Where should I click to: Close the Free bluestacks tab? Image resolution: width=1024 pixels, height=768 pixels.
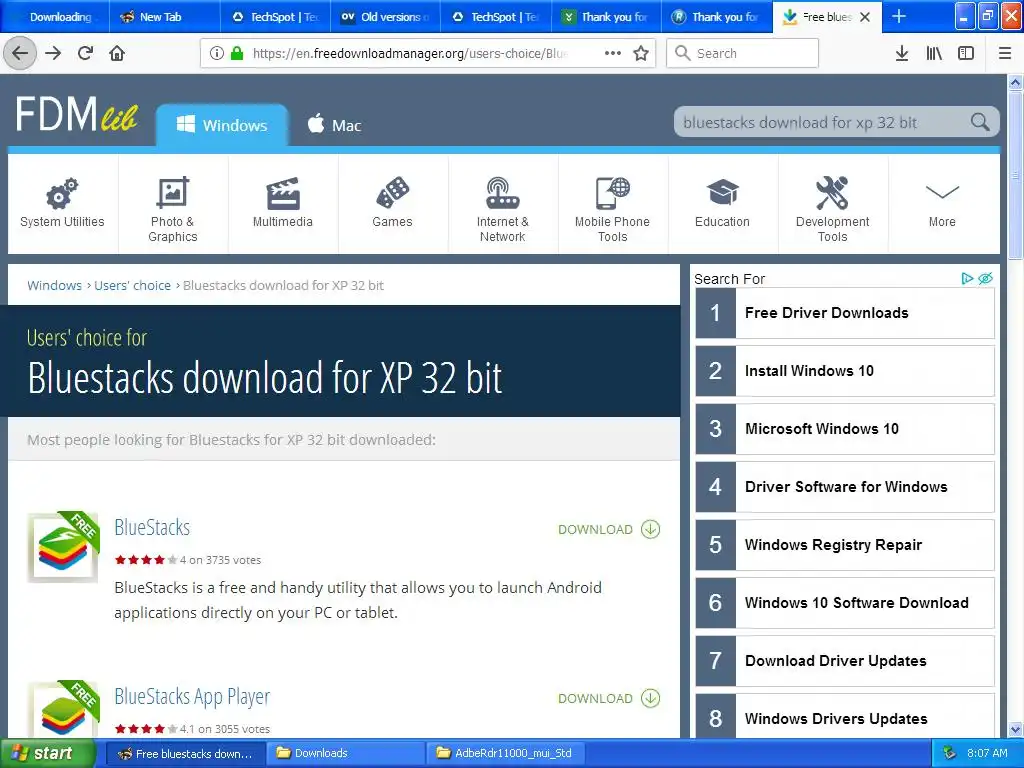865,17
